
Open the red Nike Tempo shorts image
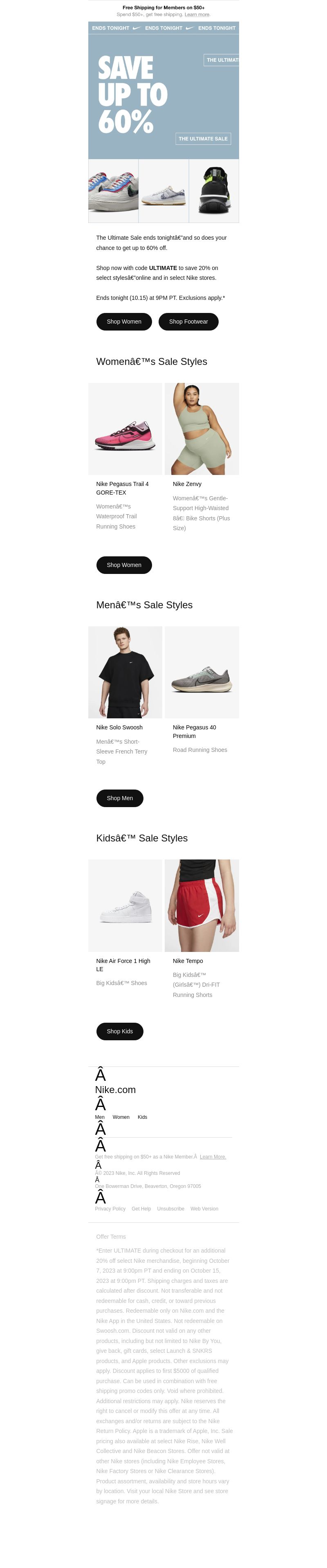point(202,905)
